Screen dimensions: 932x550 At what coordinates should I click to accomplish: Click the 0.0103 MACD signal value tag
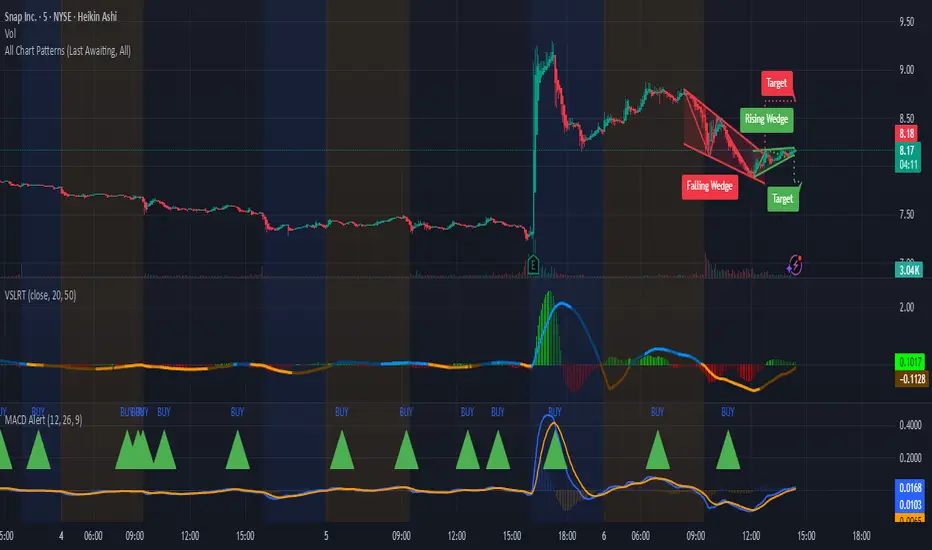(x=910, y=505)
